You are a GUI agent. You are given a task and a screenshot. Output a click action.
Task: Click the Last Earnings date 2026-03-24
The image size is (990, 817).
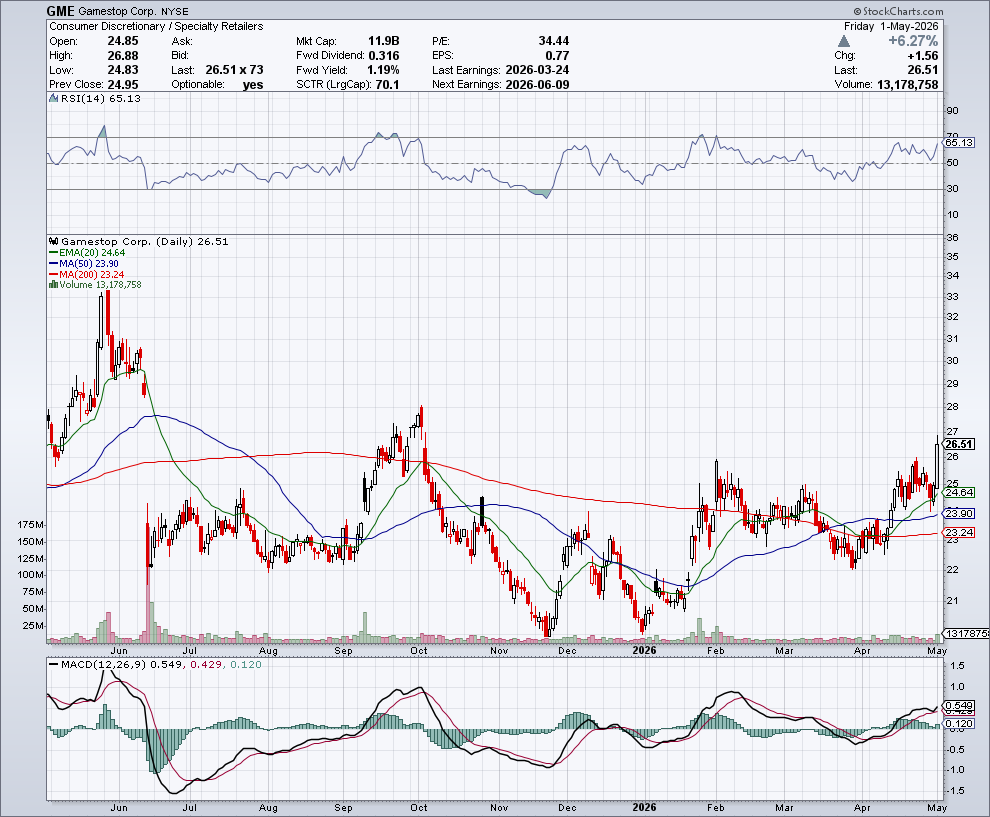[x=537, y=70]
